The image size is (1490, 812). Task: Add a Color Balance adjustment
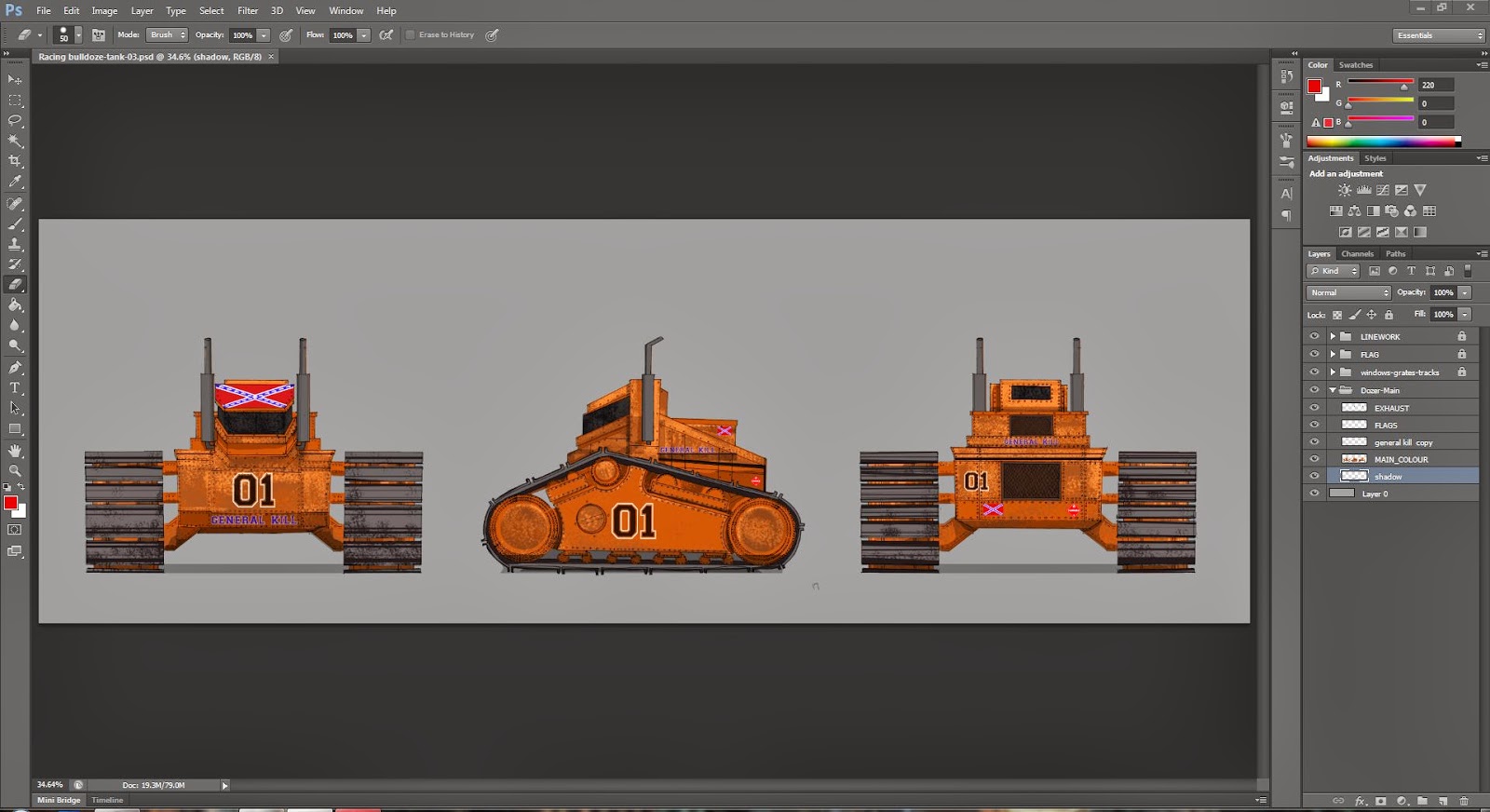click(x=1354, y=211)
